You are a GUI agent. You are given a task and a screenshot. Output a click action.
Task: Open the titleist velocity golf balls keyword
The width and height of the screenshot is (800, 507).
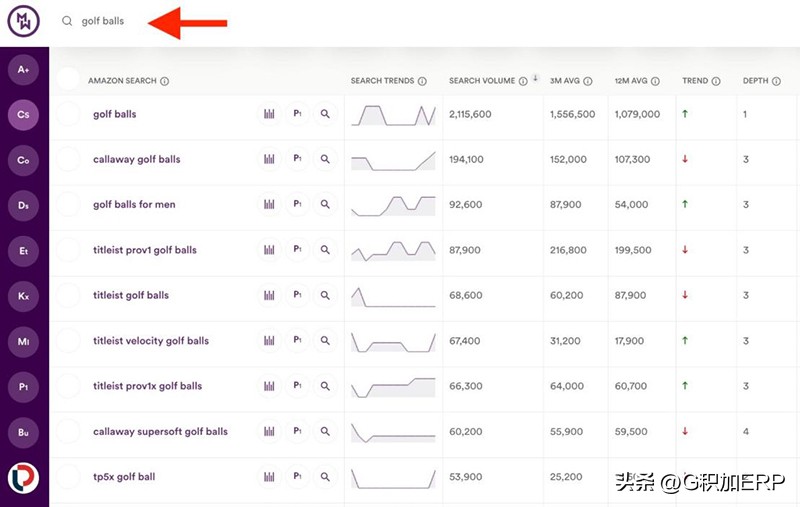tap(151, 340)
